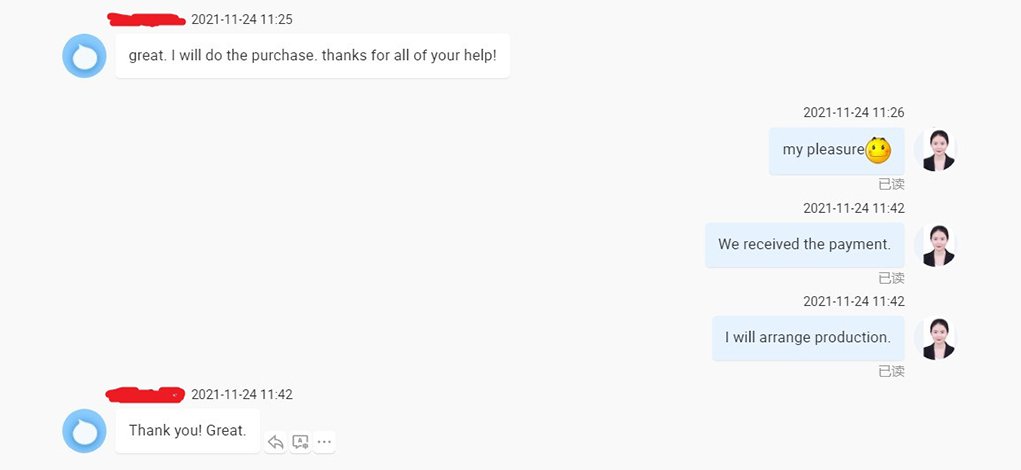Click 已读 status under "We received the payment."

[x=891, y=278]
